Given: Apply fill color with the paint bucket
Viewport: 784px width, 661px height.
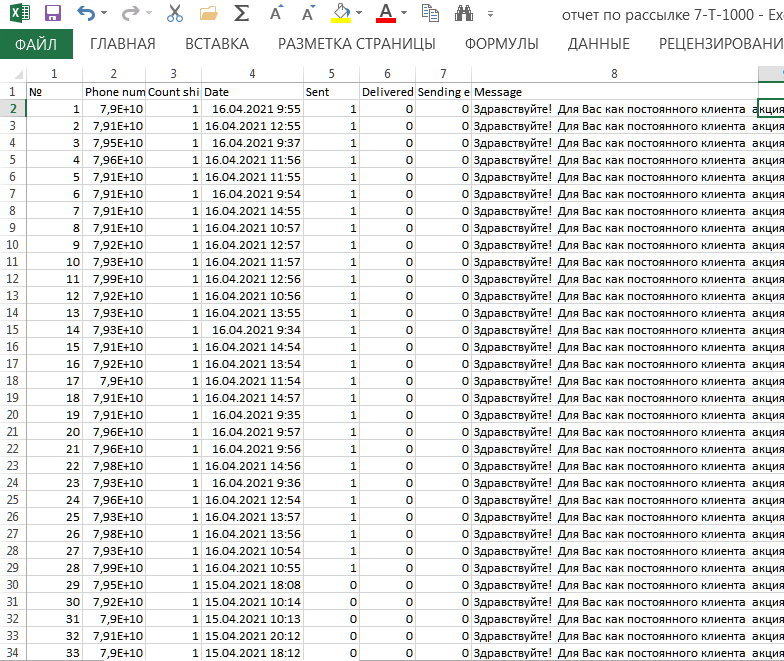Looking at the screenshot, I should click(341, 14).
